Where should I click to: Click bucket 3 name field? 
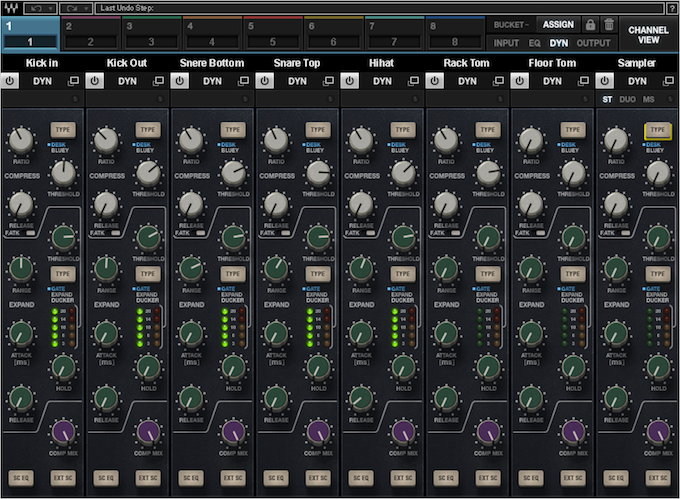click(x=151, y=42)
